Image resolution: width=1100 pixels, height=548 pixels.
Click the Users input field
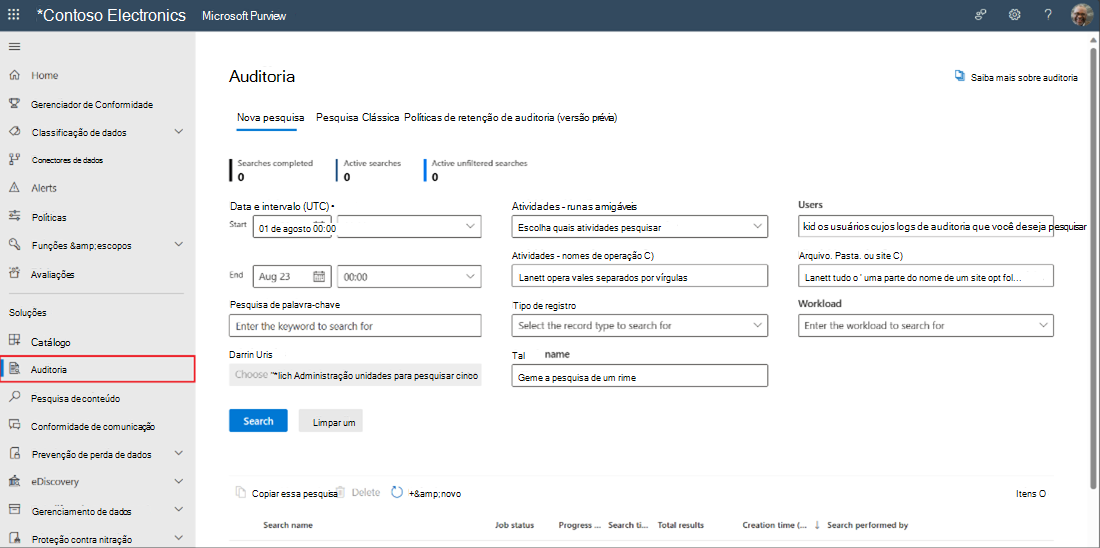pos(926,227)
